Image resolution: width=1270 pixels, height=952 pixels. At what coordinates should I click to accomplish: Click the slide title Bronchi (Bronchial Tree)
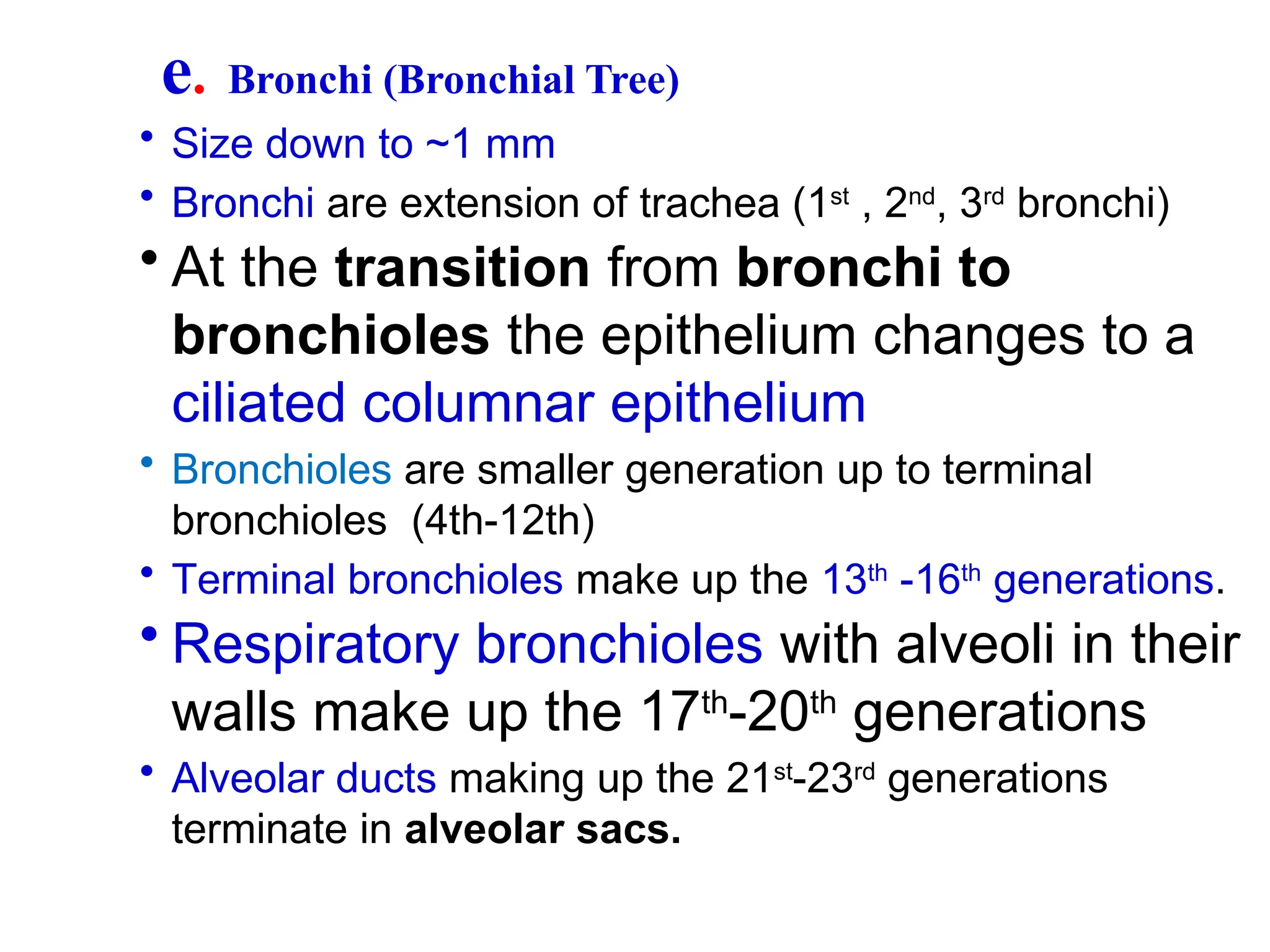[454, 81]
